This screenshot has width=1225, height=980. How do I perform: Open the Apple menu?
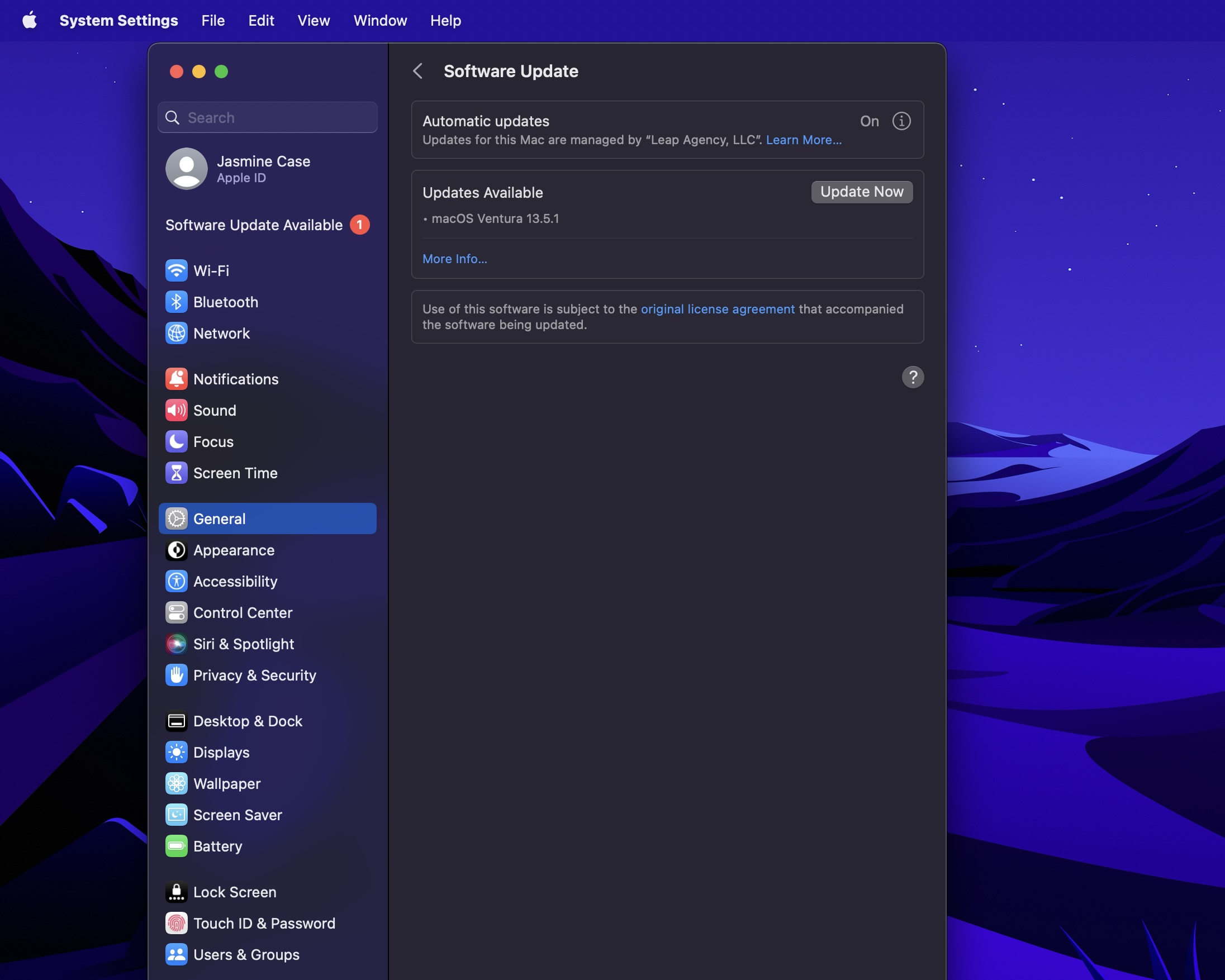pos(30,21)
